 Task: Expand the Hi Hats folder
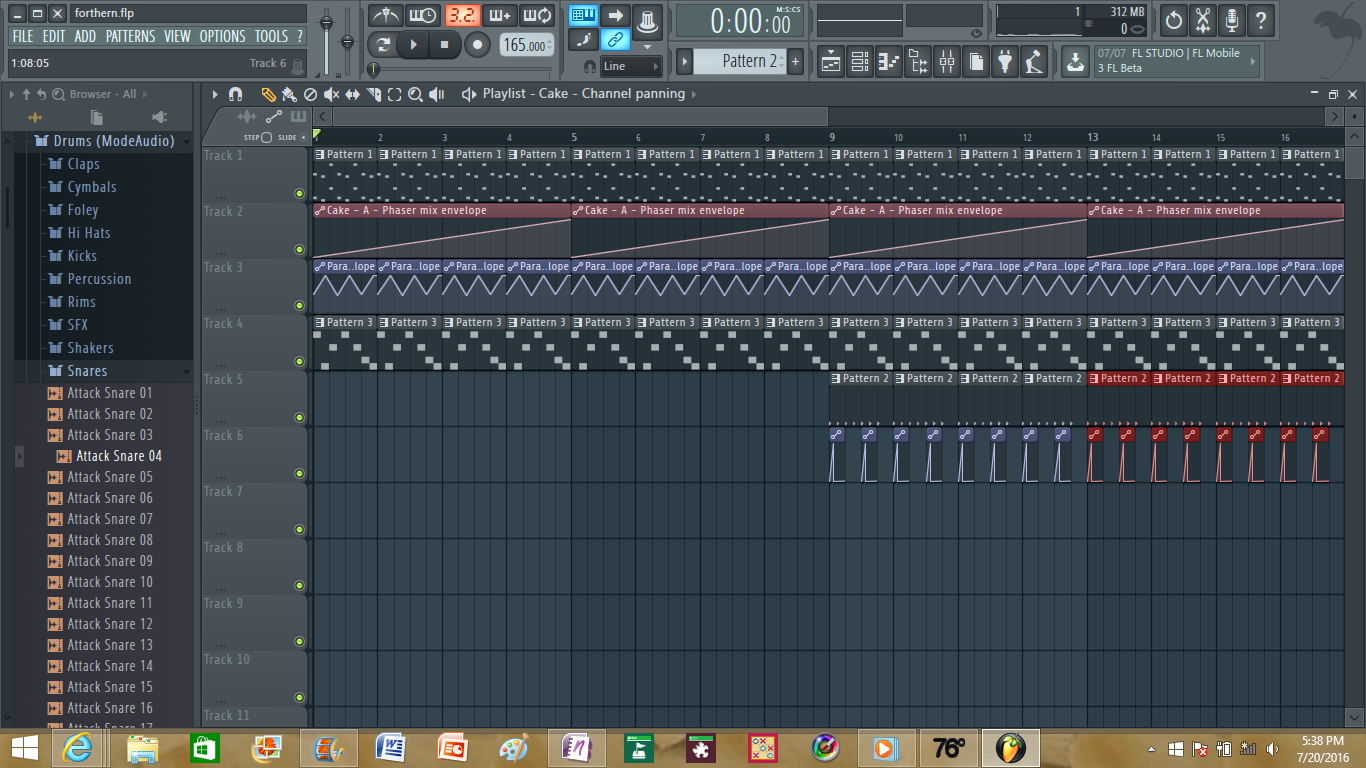click(89, 233)
